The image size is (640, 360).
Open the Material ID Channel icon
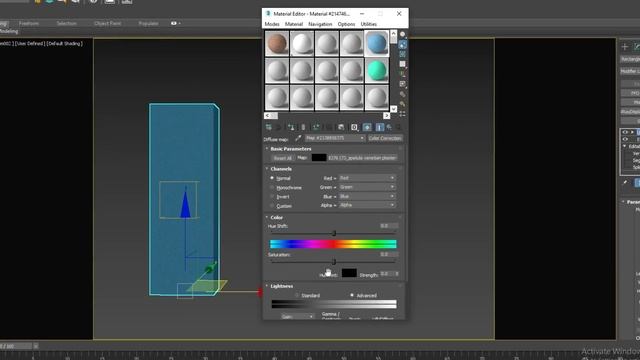[x=354, y=127]
